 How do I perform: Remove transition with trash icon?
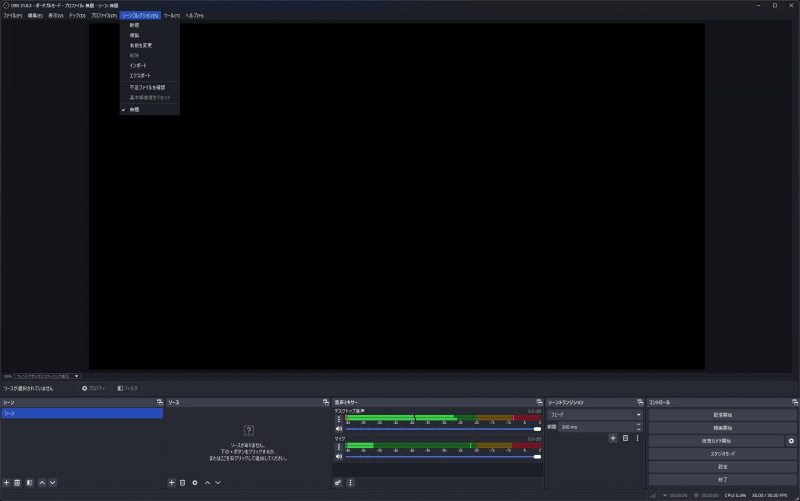[626, 438]
